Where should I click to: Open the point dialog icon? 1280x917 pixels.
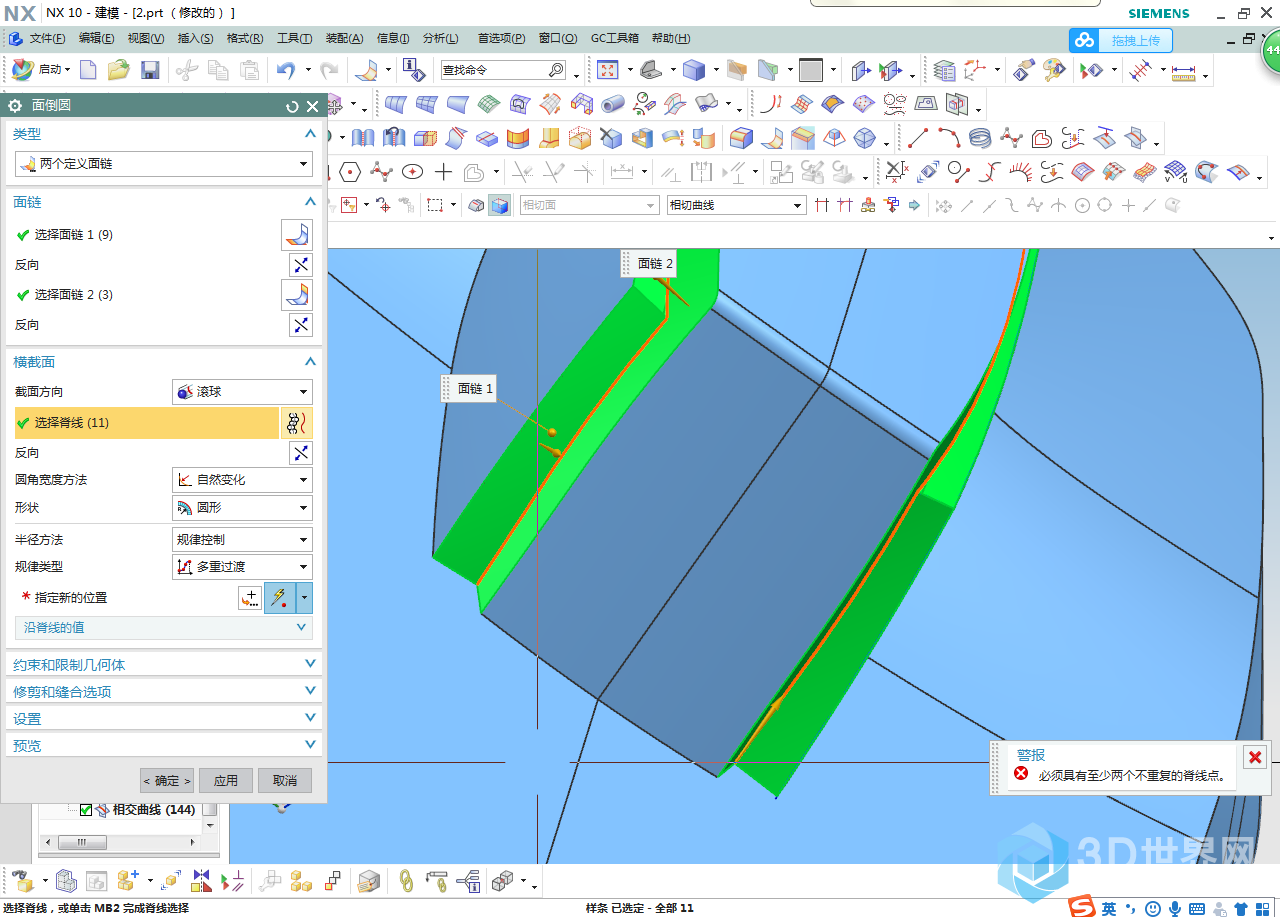pos(249,598)
